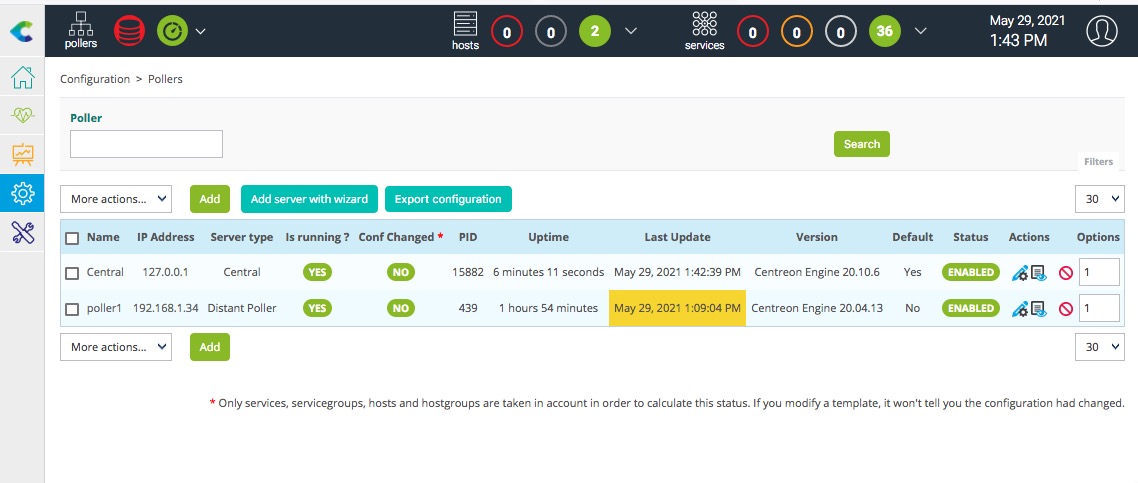Tick the select-all checkbox in table header
Screen dimensions: 1138x483
(72, 238)
